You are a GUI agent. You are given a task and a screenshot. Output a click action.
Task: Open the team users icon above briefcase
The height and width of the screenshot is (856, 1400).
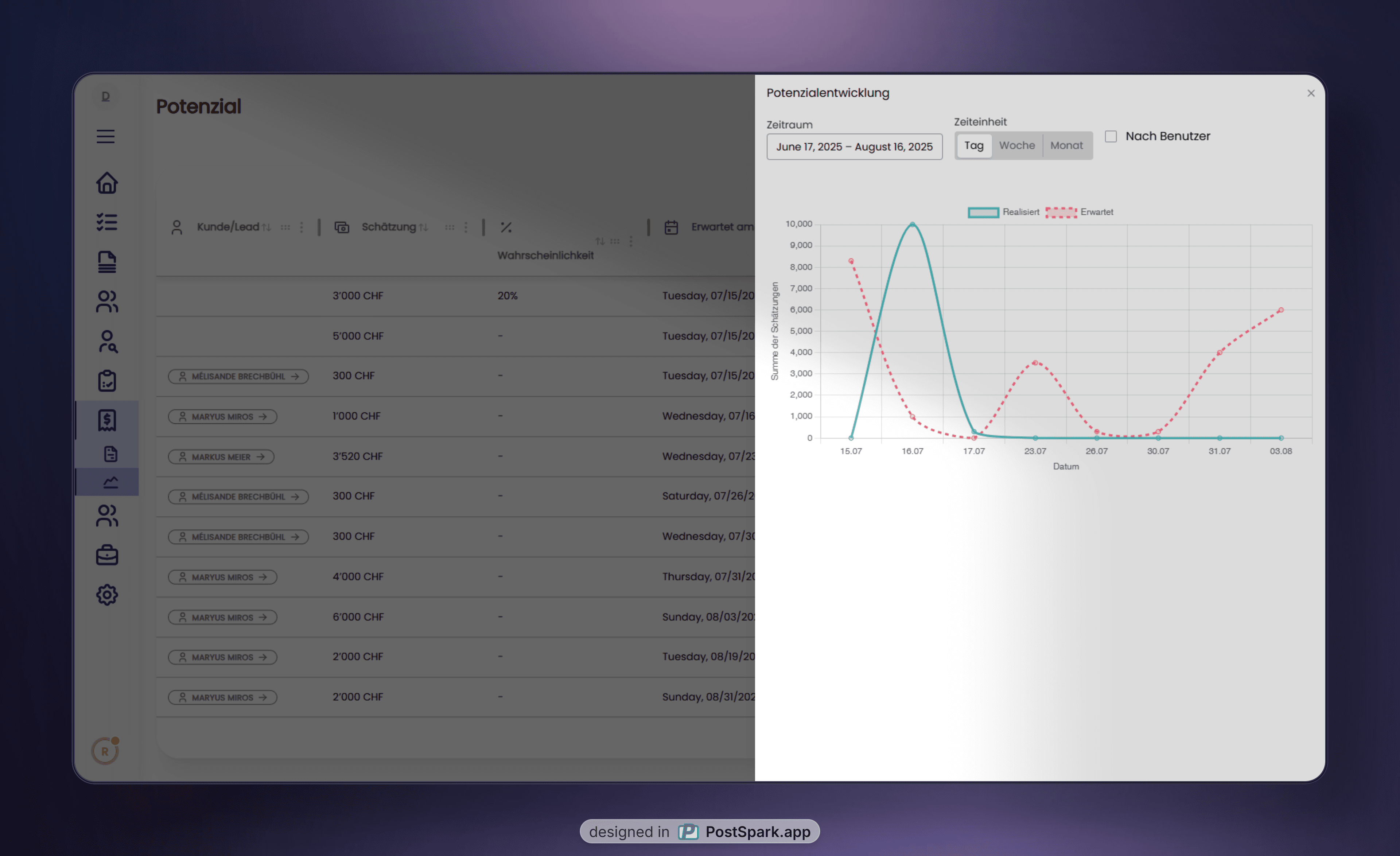pos(107,516)
